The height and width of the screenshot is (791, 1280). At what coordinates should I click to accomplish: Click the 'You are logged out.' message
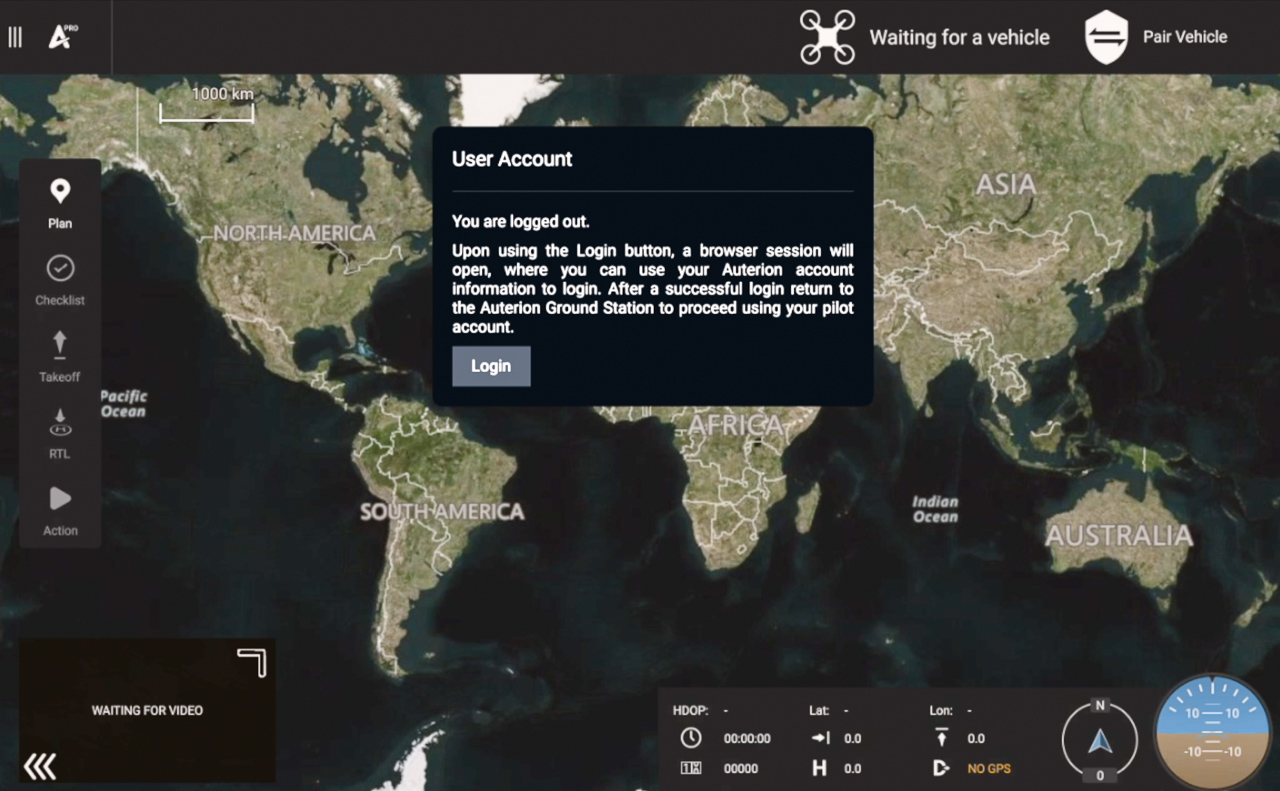521,222
